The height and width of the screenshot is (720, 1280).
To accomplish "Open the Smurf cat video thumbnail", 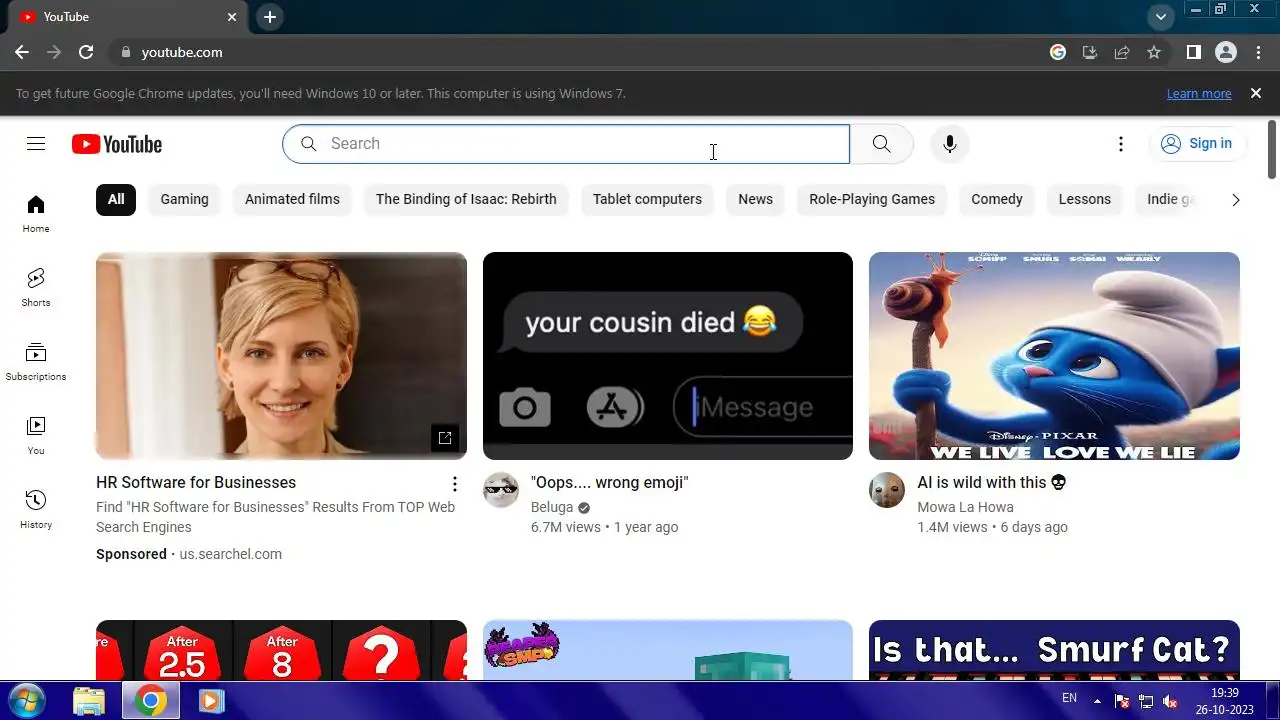I will pyautogui.click(x=1054, y=356).
